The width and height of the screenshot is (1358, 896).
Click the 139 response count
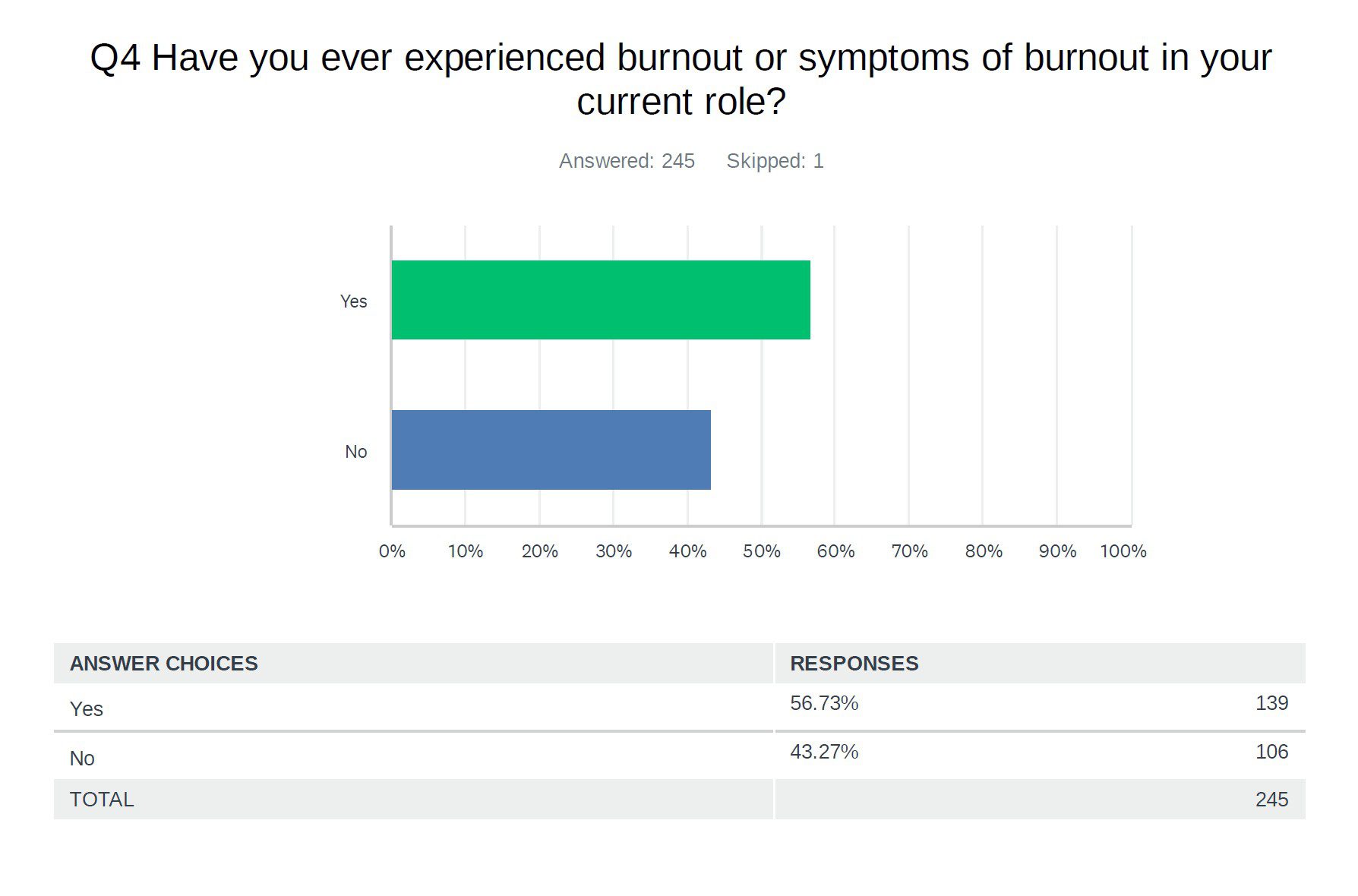(1271, 703)
